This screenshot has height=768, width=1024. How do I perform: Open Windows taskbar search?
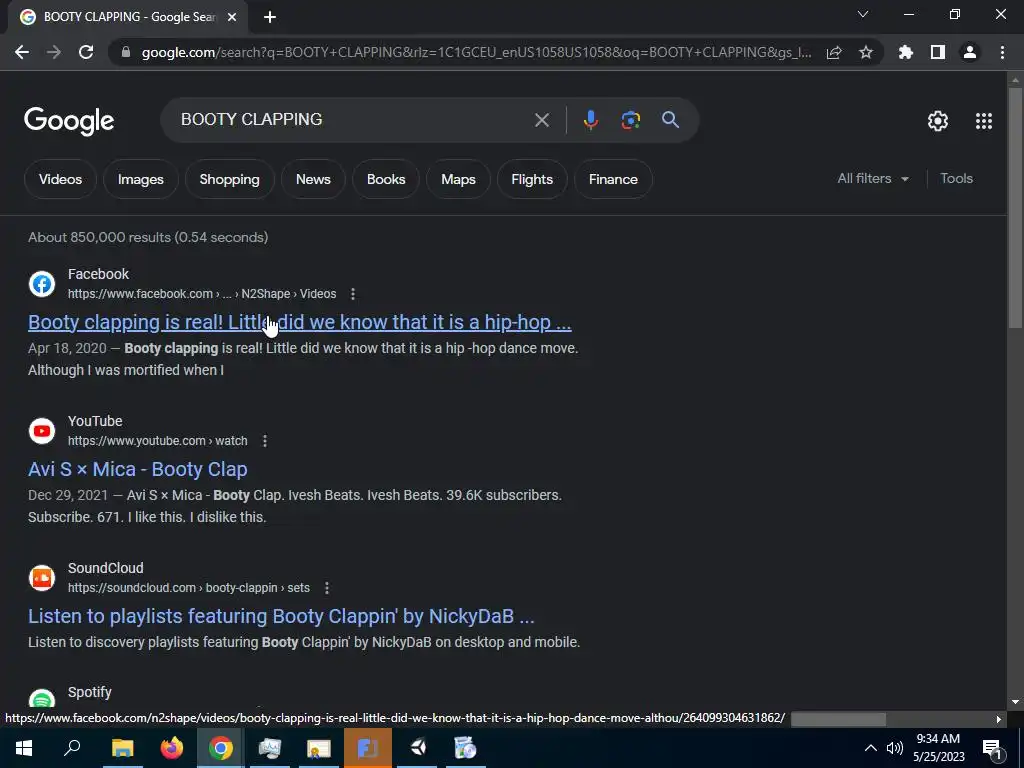click(72, 748)
